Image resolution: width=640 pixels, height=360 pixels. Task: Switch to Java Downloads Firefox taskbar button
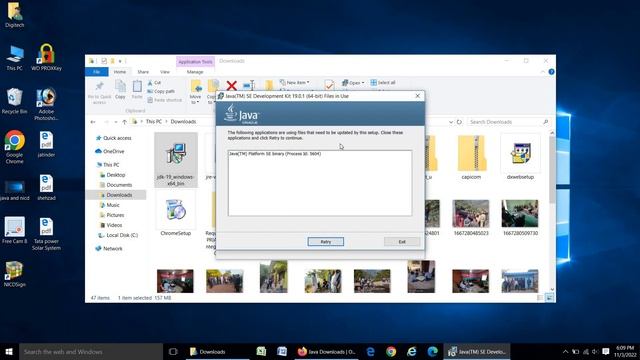[327, 351]
